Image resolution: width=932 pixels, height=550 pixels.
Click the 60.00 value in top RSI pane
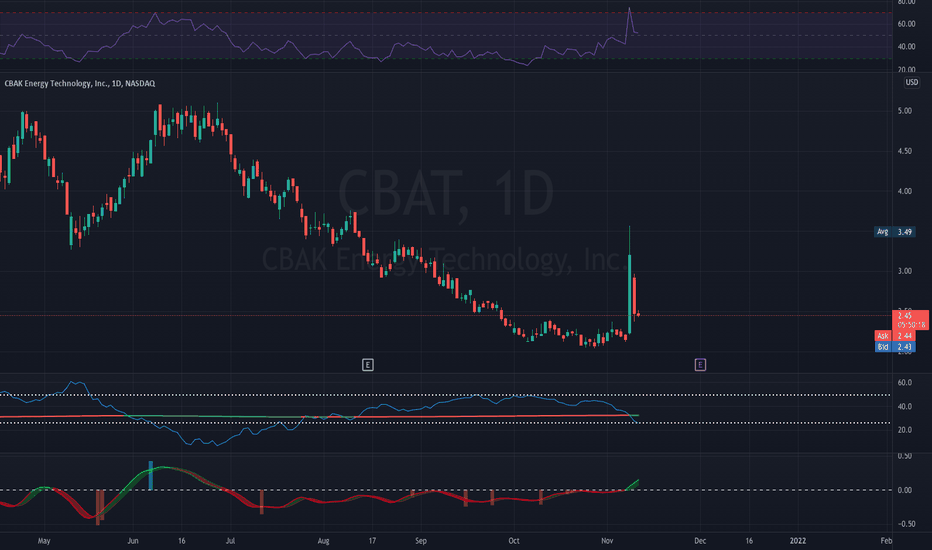pos(906,24)
